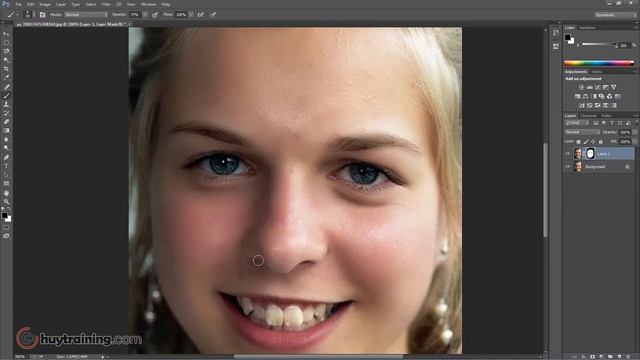The width and height of the screenshot is (640, 360).
Task: Select the Elliptical Marquee tool
Action: coord(6,42)
